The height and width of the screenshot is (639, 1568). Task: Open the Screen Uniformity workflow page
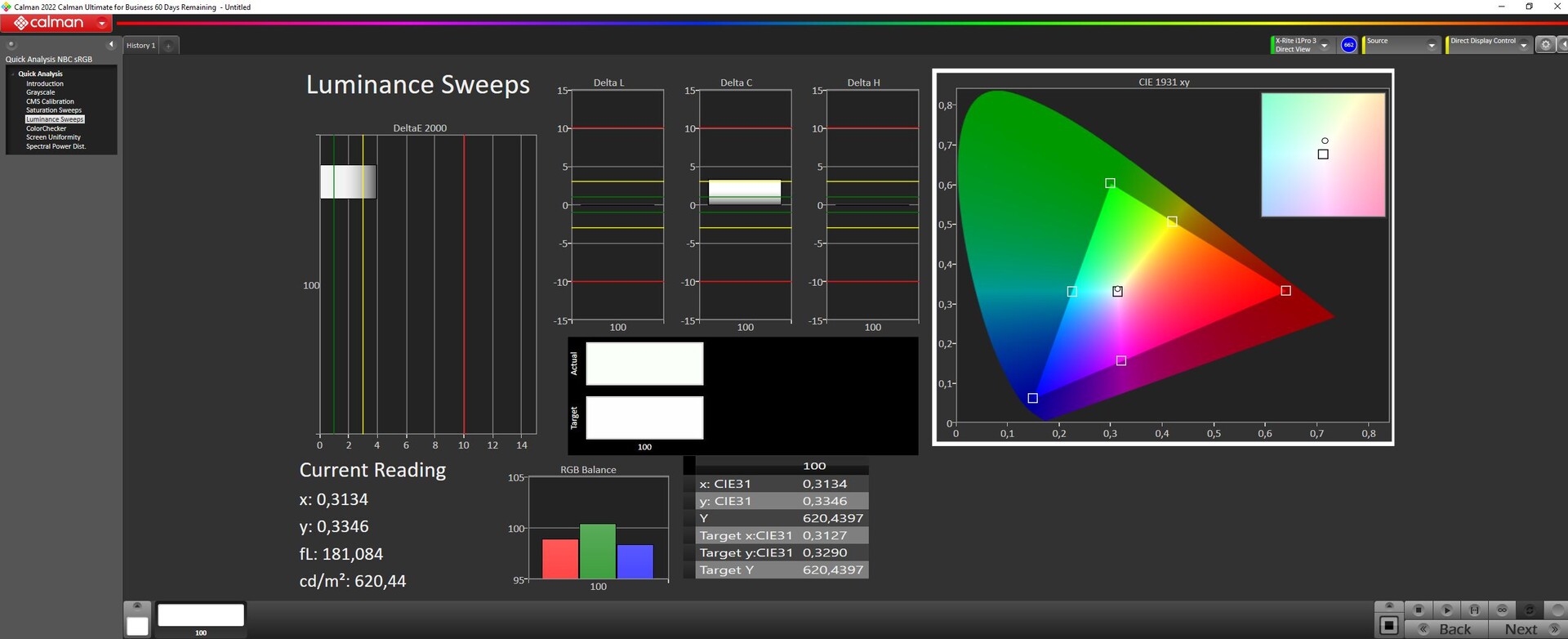pos(53,137)
